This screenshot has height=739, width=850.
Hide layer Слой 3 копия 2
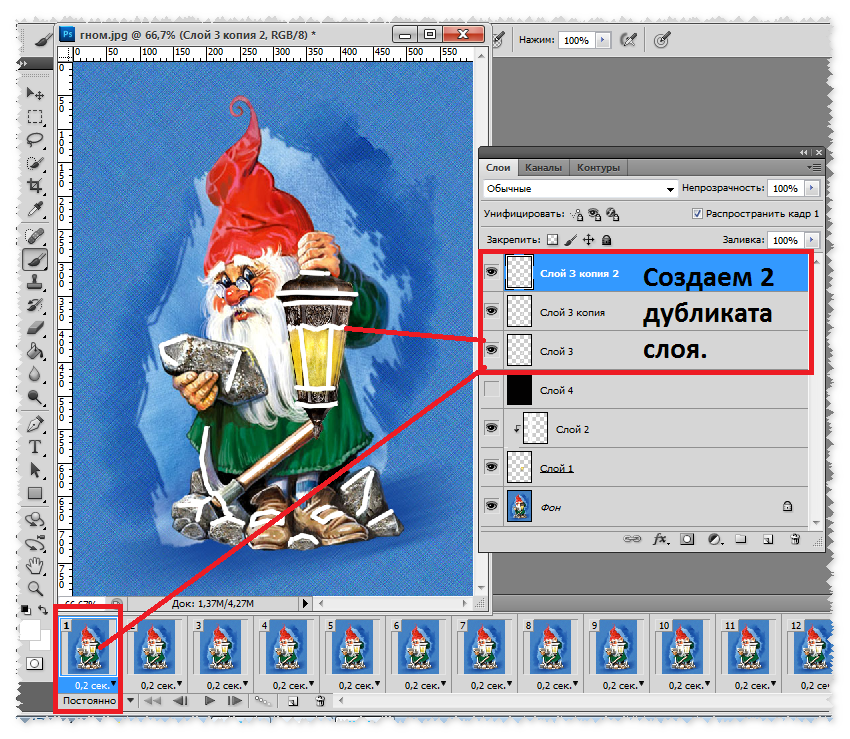point(492,272)
